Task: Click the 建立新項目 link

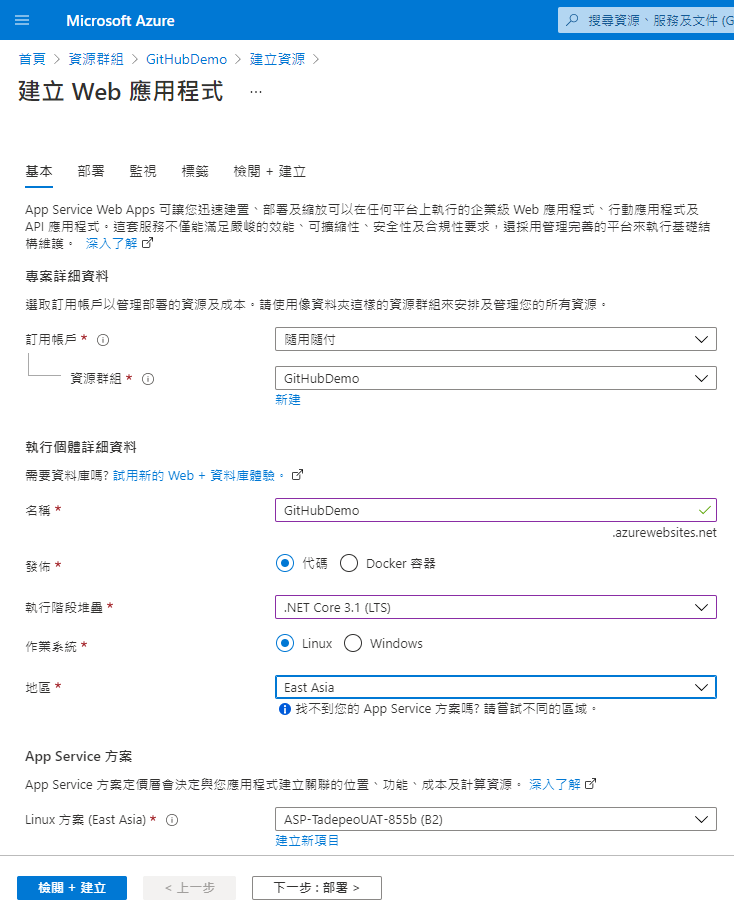Action: (x=307, y=840)
